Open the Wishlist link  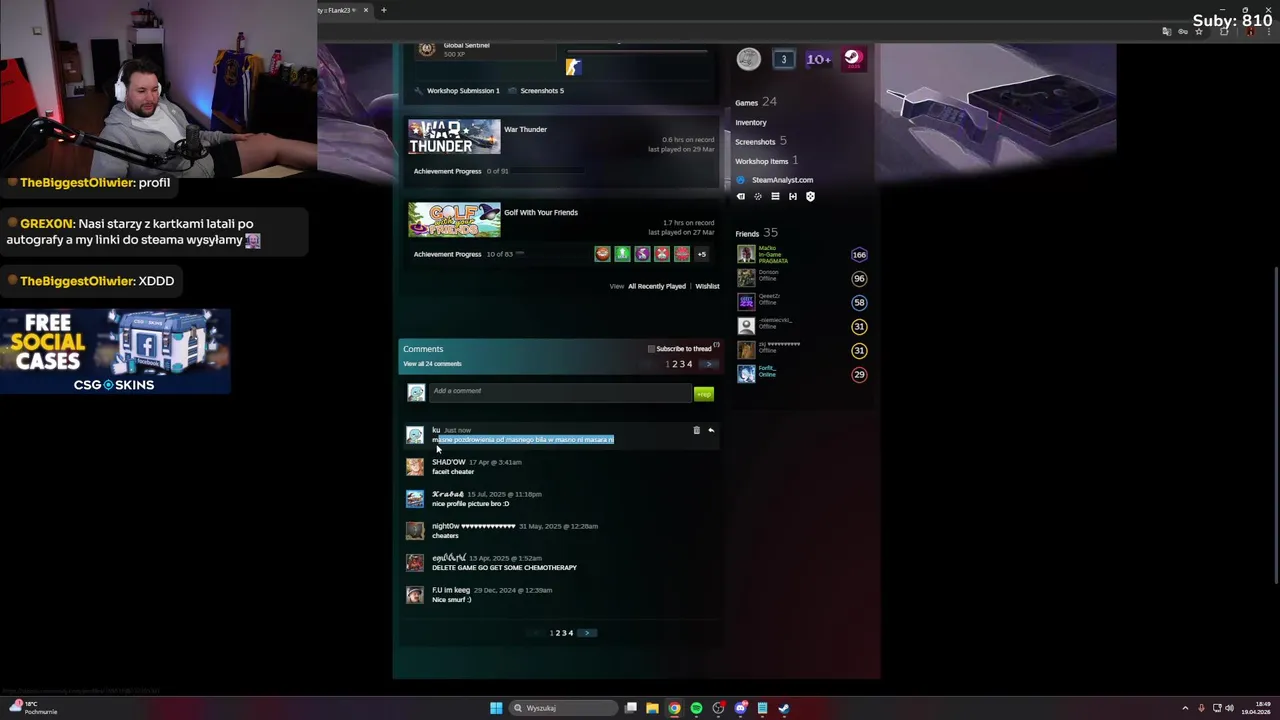click(x=707, y=286)
